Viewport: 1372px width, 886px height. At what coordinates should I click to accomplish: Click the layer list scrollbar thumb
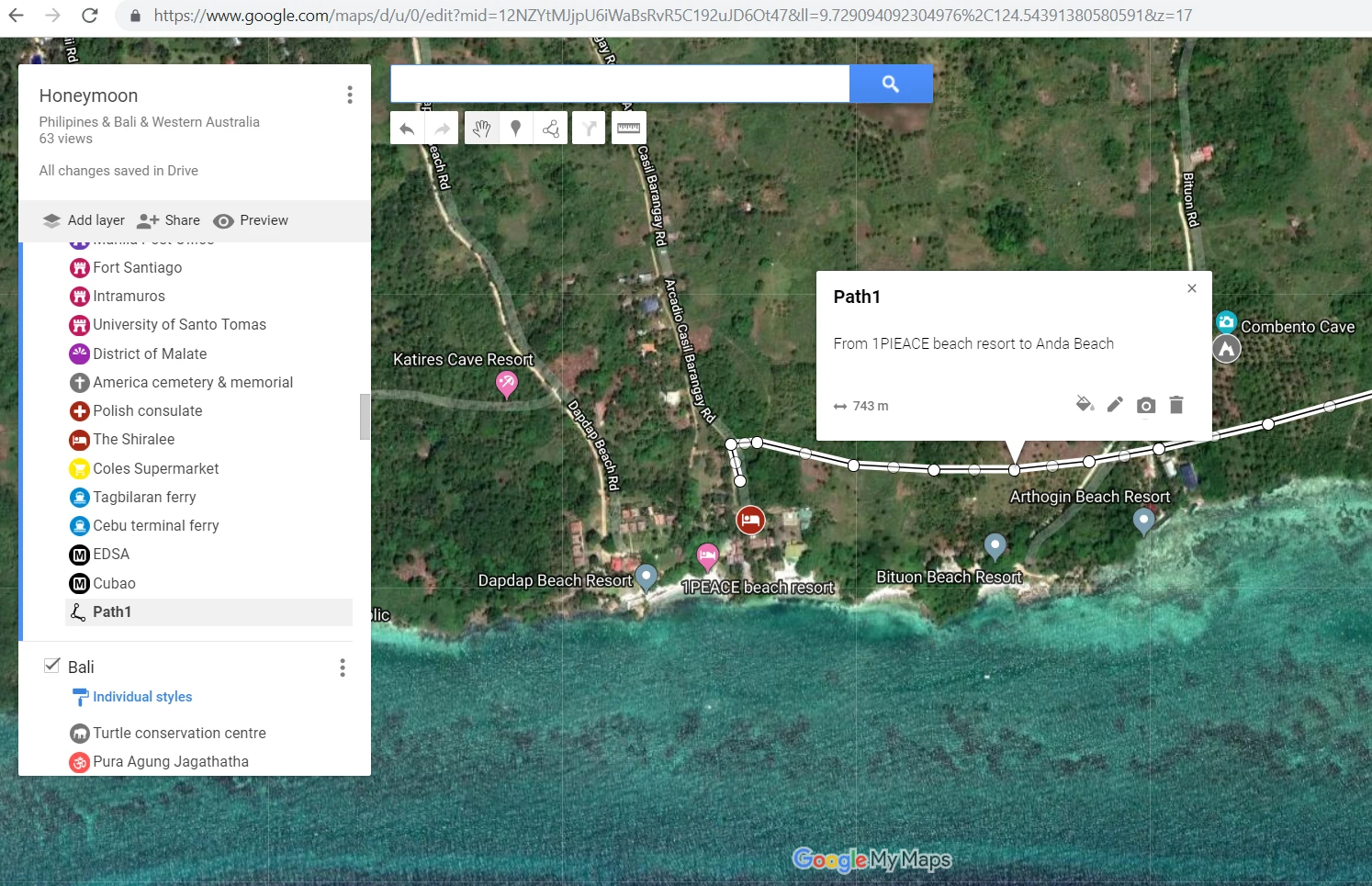coord(365,417)
